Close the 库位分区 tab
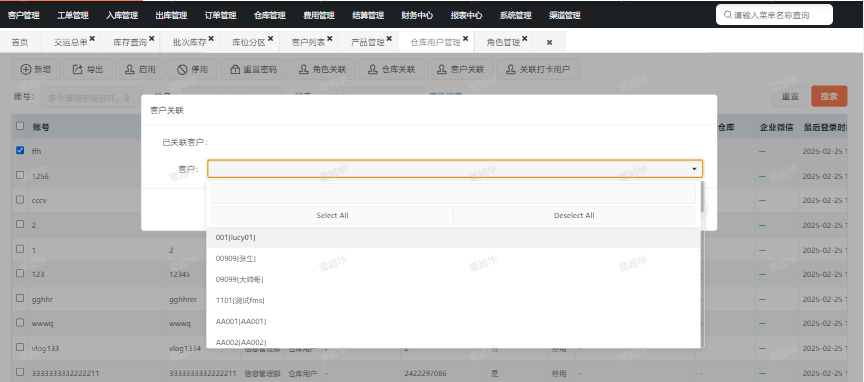 pyautogui.click(x=271, y=39)
